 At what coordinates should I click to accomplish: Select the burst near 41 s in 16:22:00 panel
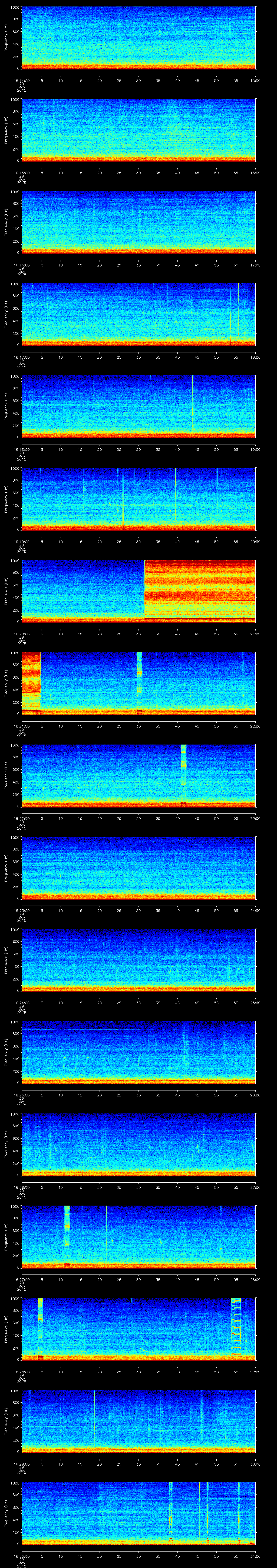[x=183, y=765]
